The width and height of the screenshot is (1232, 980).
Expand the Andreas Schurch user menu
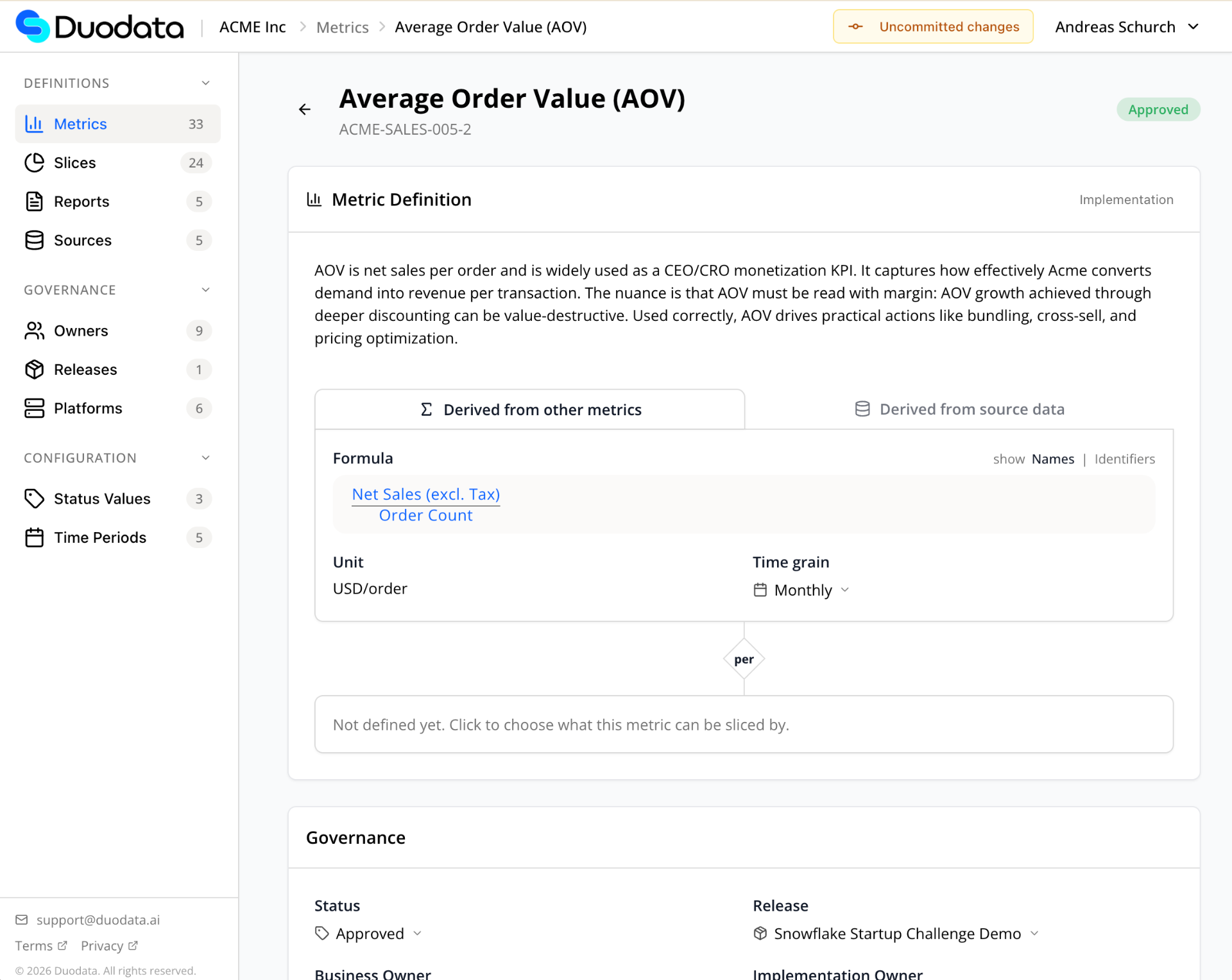point(1127,27)
